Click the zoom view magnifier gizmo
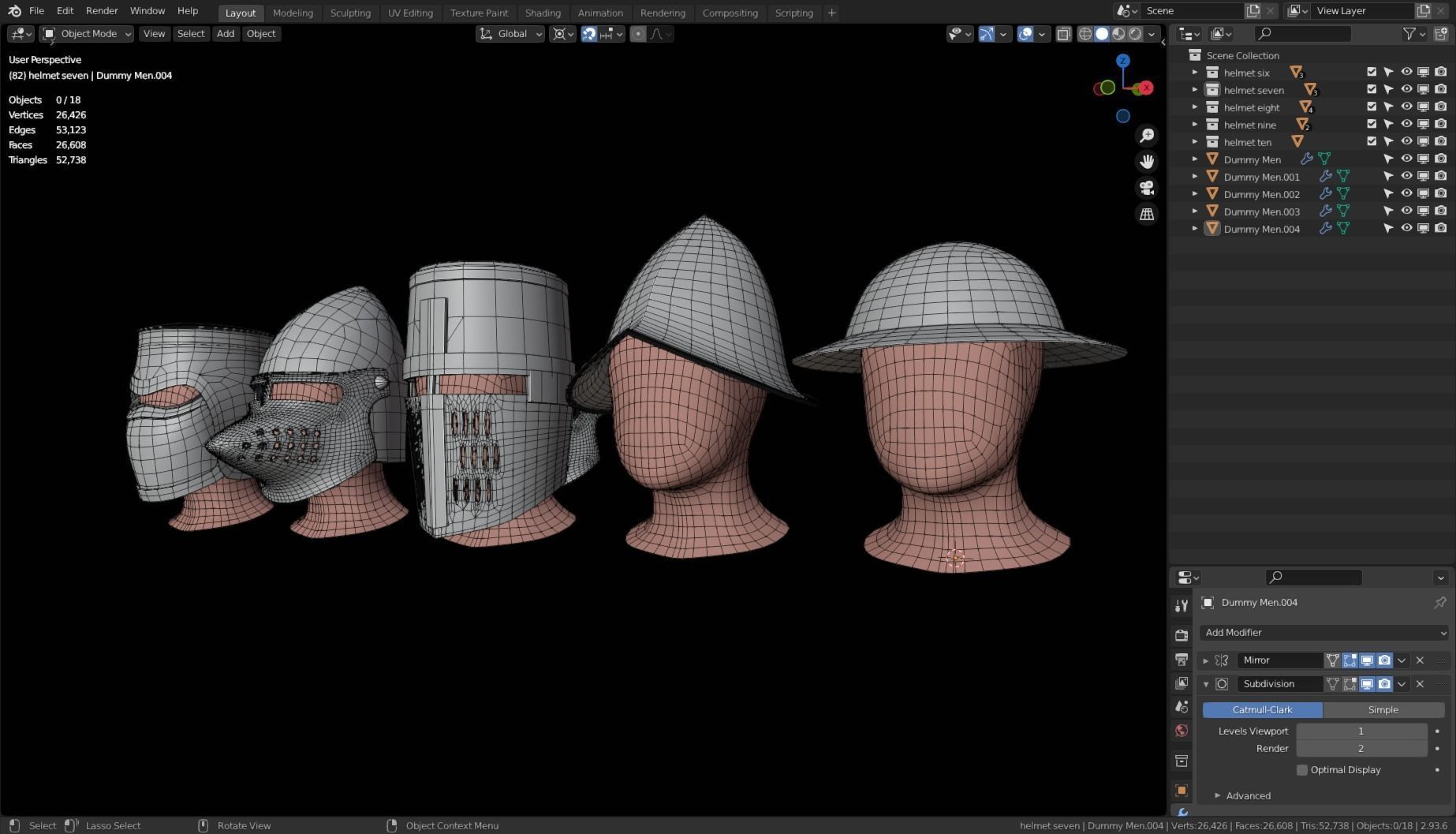 coord(1147,136)
